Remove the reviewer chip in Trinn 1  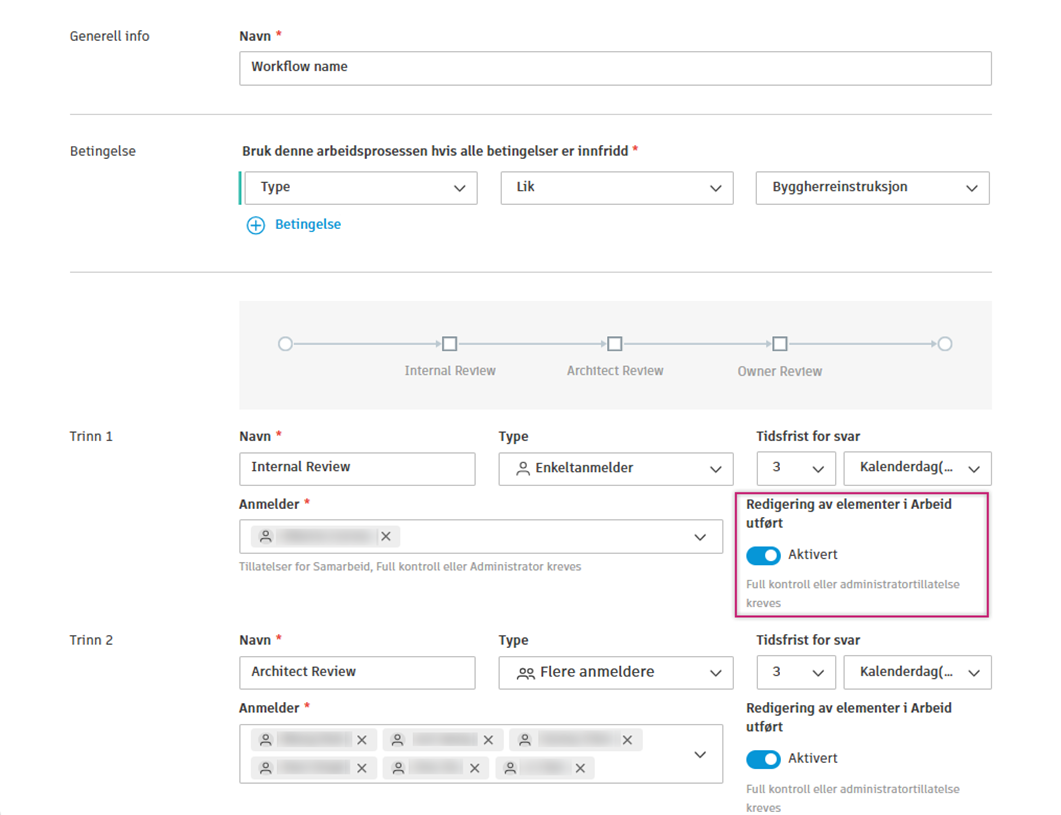386,537
